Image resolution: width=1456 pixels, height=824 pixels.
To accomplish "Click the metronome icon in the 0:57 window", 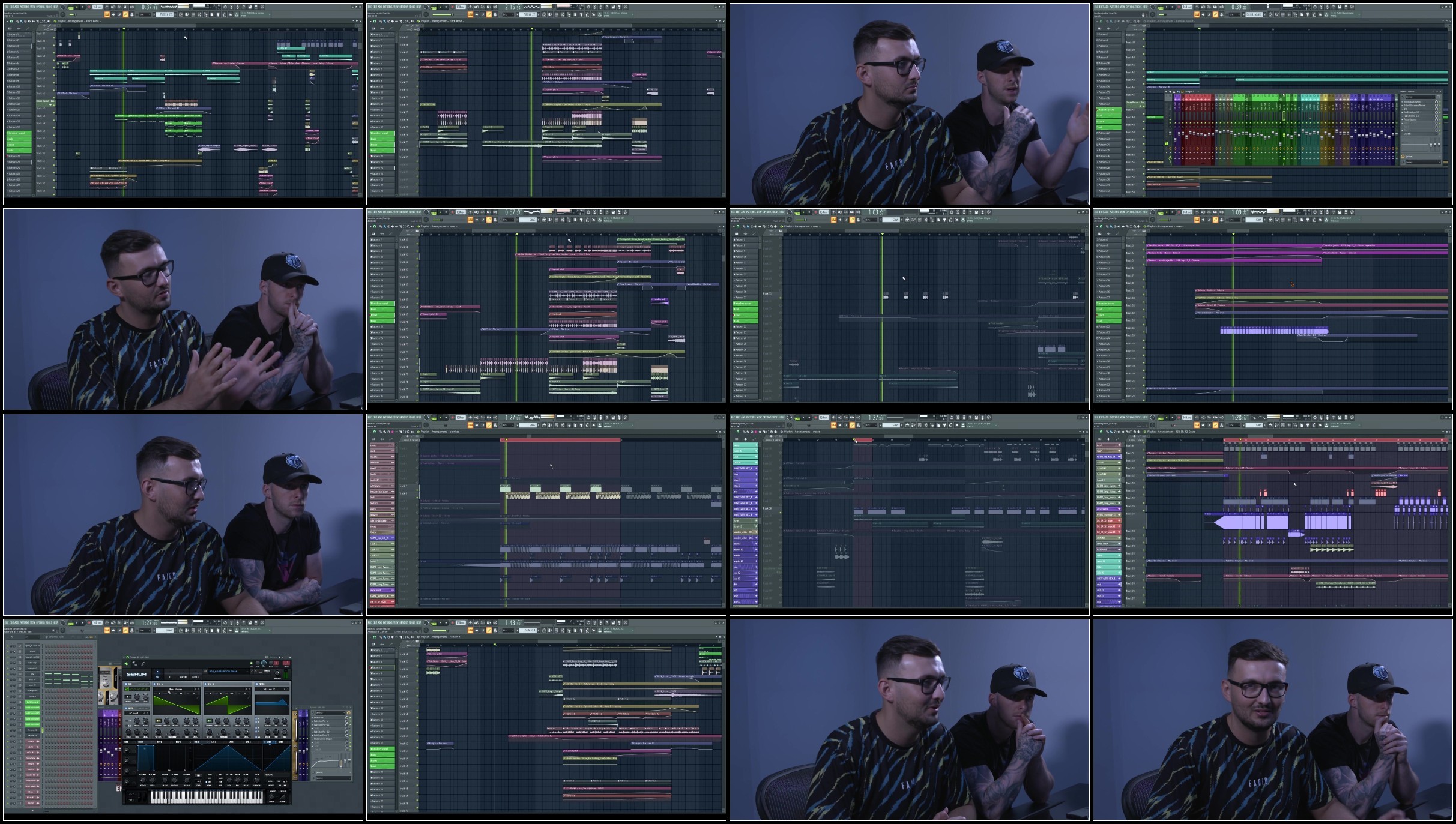I will coord(471,212).
